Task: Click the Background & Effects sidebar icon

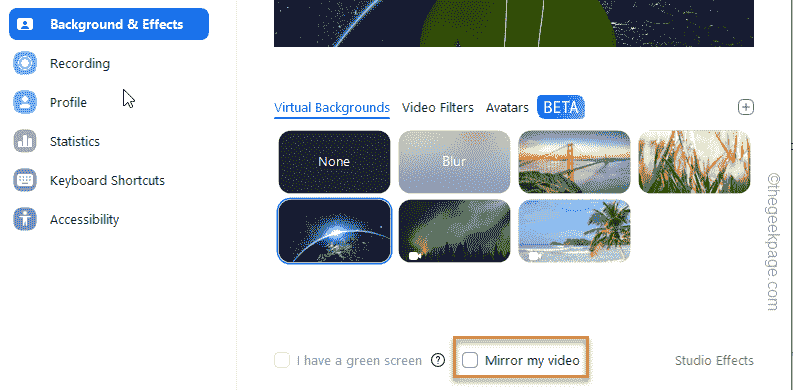Action: point(25,24)
